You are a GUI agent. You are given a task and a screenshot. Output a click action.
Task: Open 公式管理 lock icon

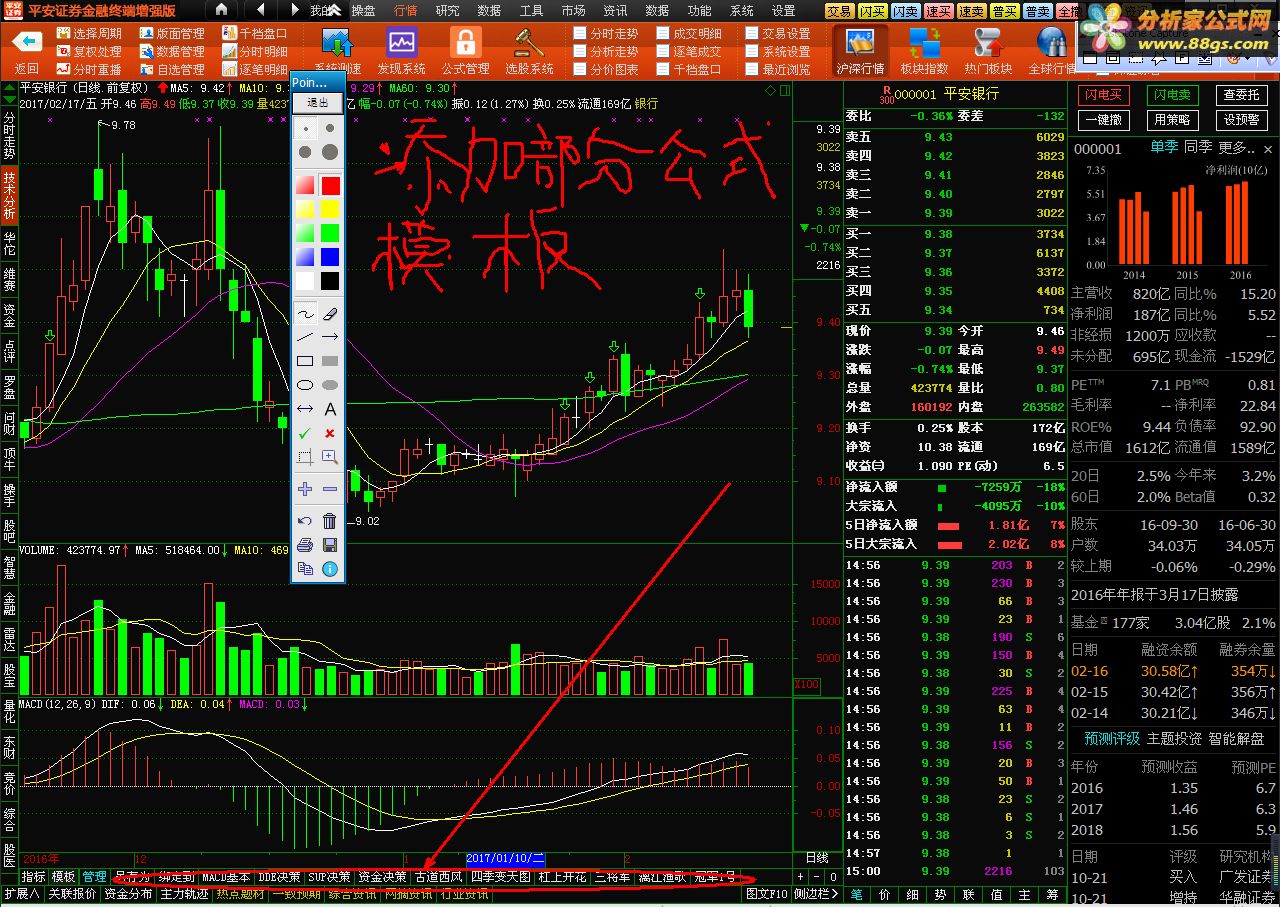click(x=465, y=42)
